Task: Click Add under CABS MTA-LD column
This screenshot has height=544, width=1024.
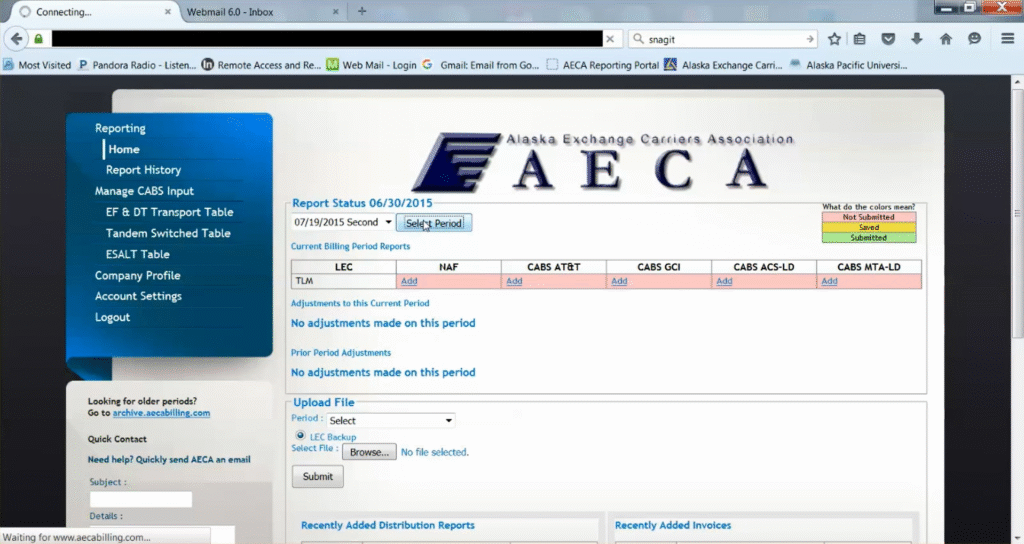Action: 829,281
